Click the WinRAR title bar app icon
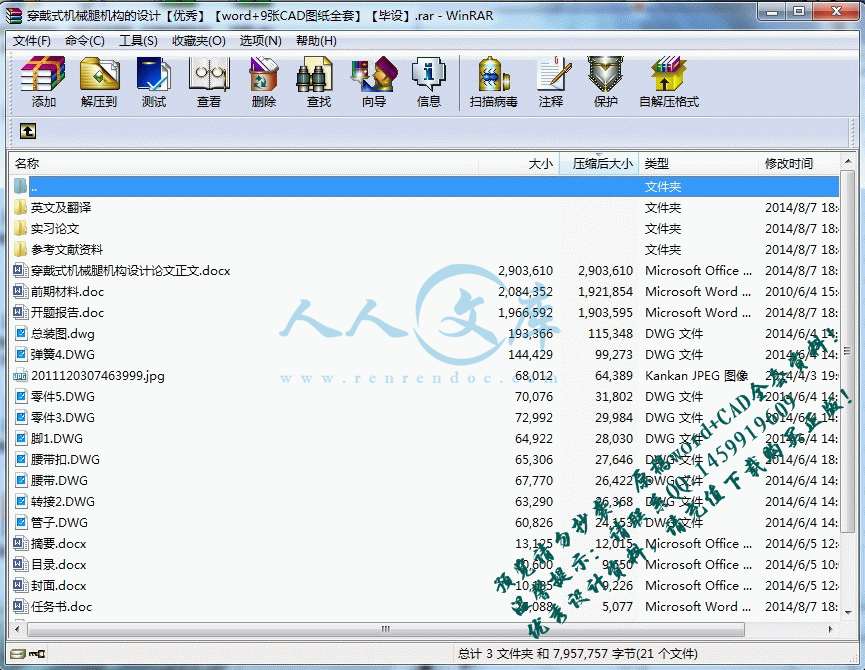865x670 pixels. [x=14, y=15]
